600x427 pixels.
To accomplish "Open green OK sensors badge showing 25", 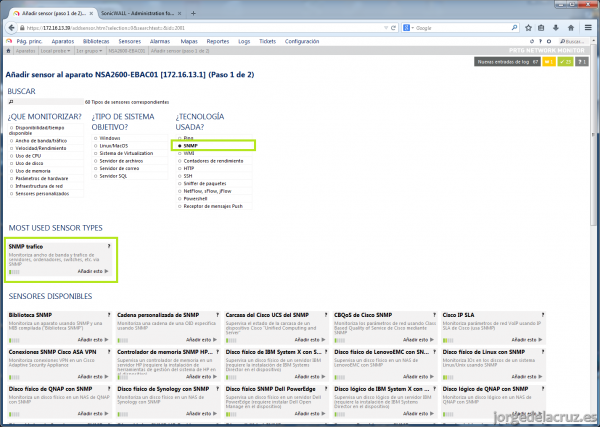I will 565,62.
